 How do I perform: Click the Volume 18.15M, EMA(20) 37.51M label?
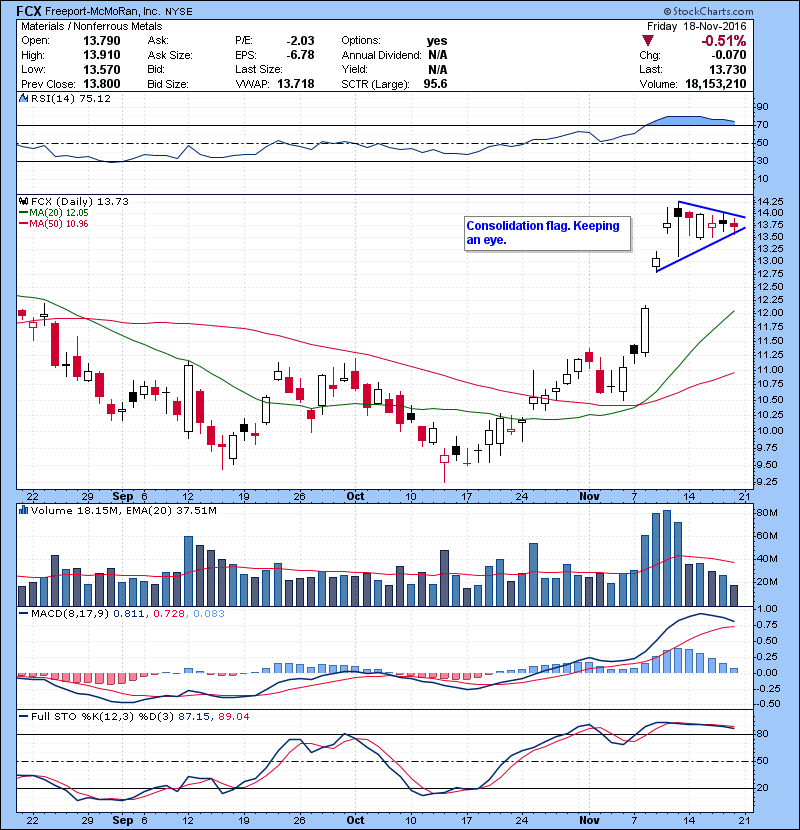pyautogui.click(x=124, y=510)
